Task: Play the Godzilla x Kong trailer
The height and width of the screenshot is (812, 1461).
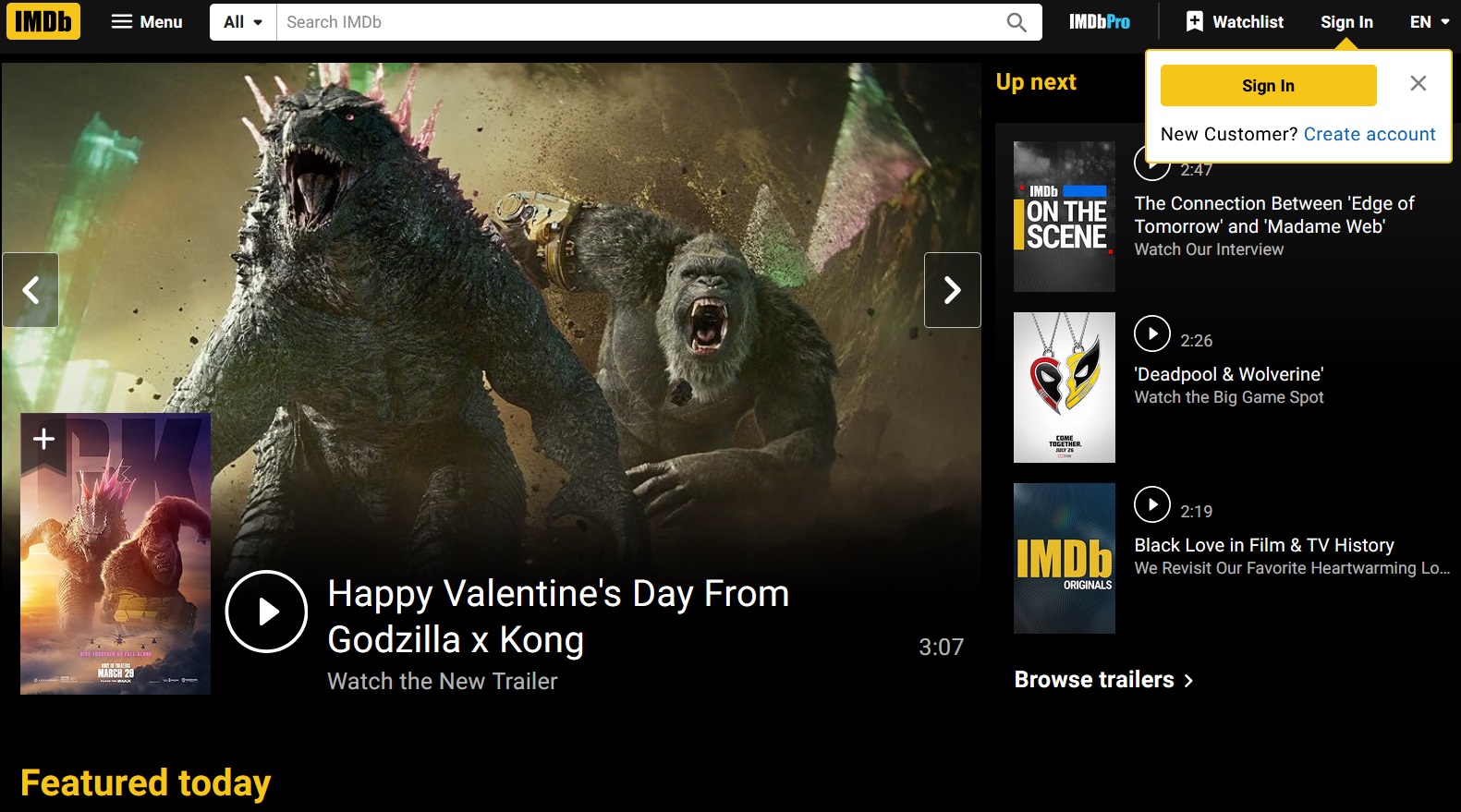Action: [x=266, y=612]
